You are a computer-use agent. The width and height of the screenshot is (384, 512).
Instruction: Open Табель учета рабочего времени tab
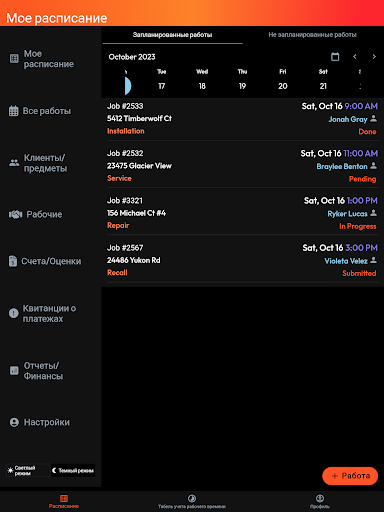[192, 502]
